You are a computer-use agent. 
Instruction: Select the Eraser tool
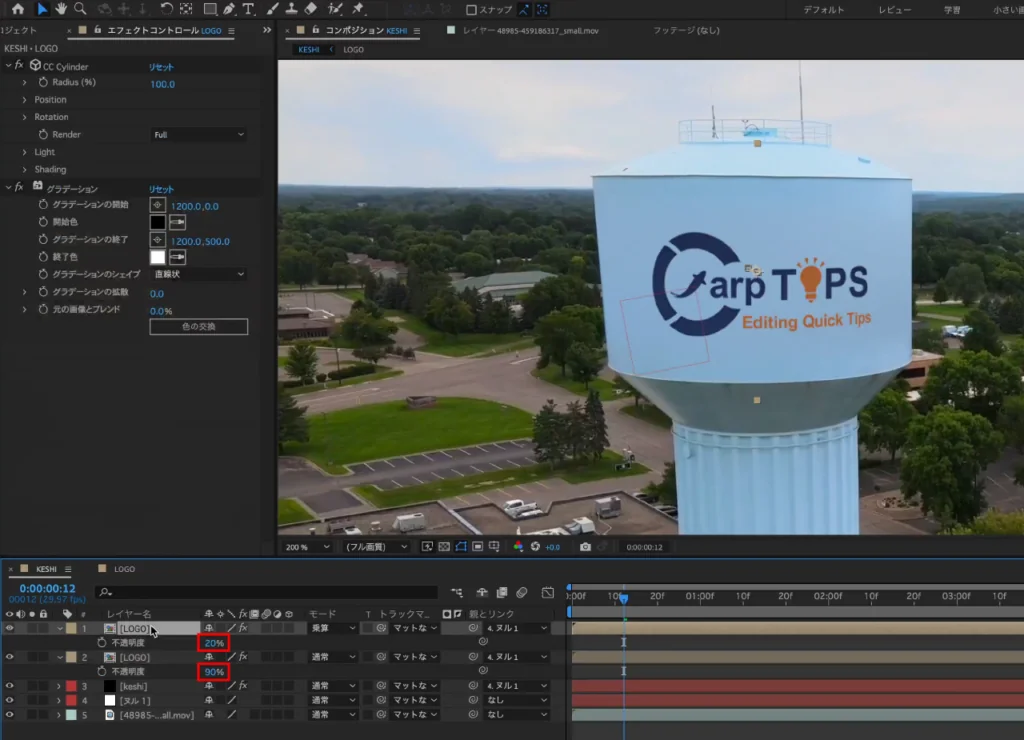pyautogui.click(x=311, y=9)
